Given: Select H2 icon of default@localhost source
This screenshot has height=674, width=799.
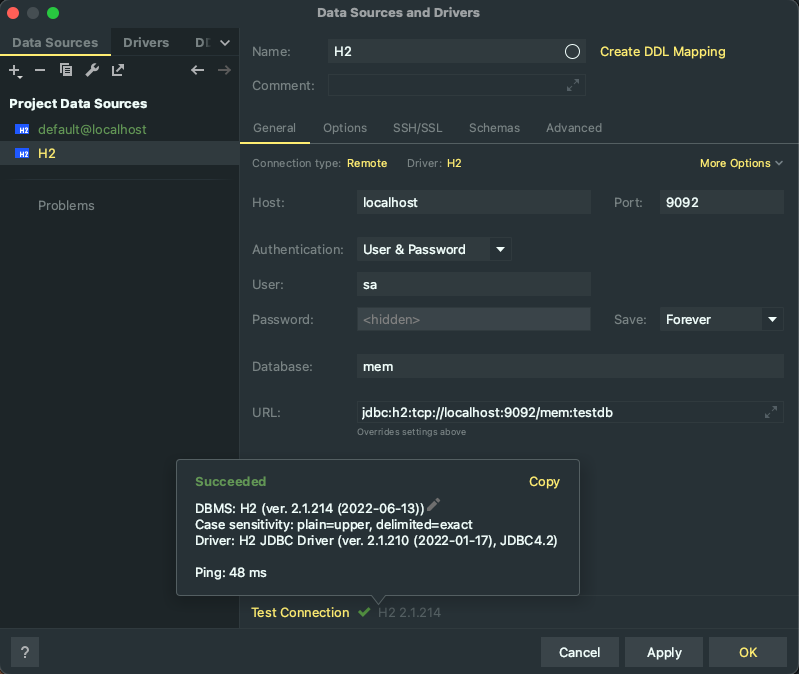Looking at the screenshot, I should [x=22, y=130].
